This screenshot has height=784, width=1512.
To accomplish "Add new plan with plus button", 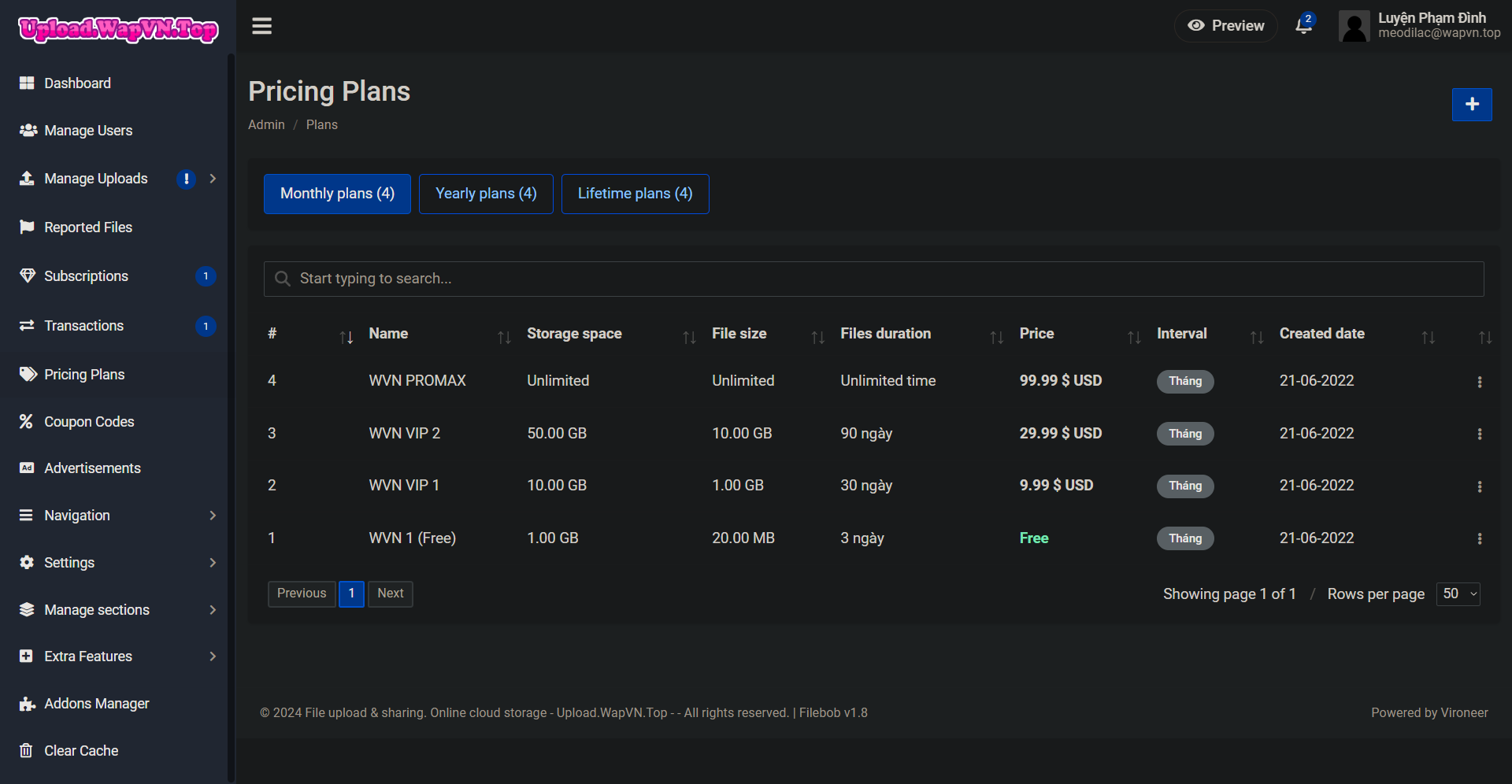I will 1471,104.
